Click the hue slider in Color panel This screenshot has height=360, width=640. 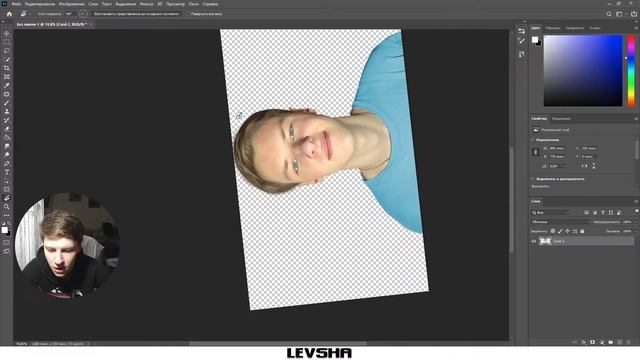click(x=631, y=70)
